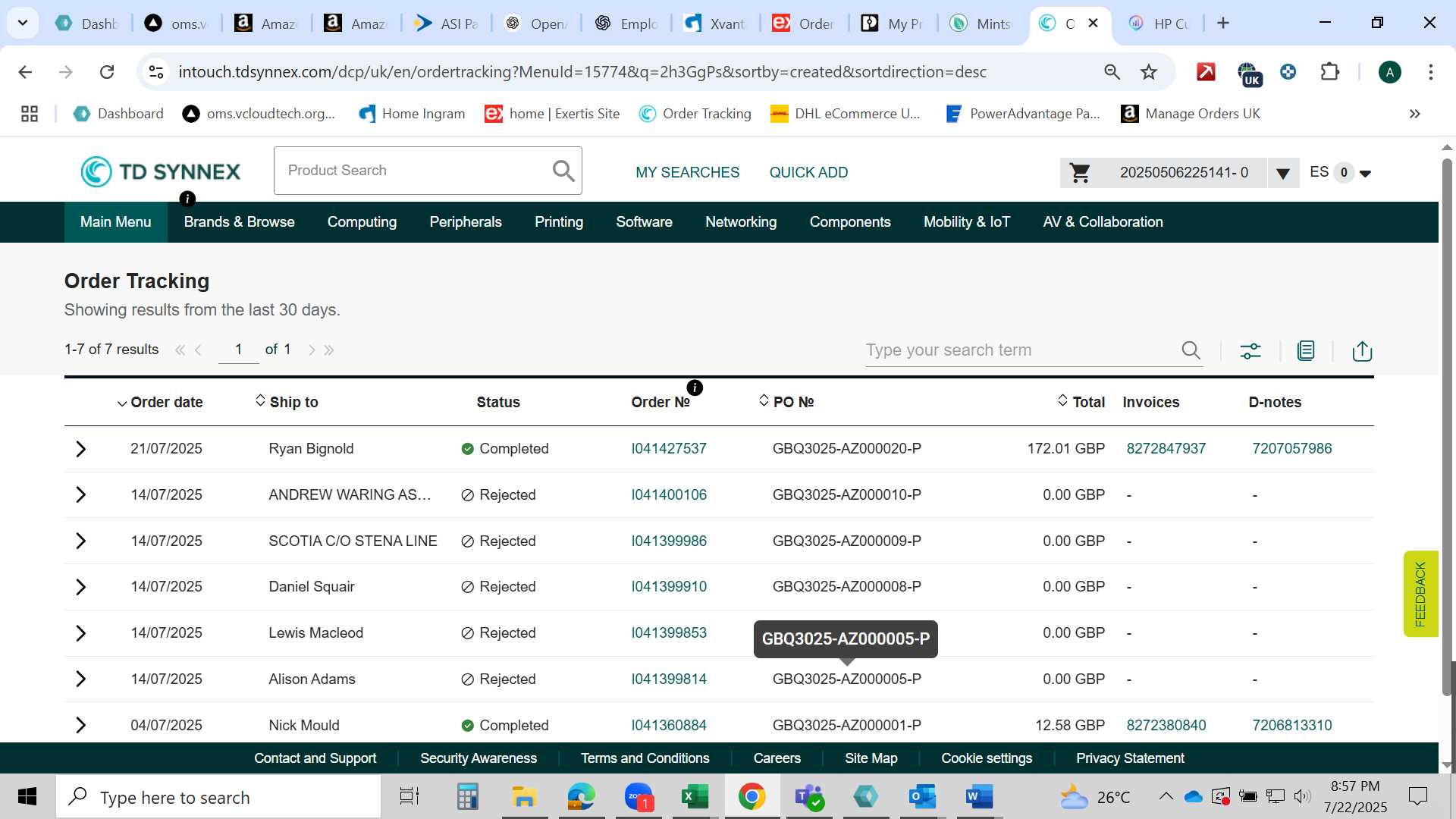
Task: Open the Chrome extensions puzzle icon
Action: click(1330, 72)
